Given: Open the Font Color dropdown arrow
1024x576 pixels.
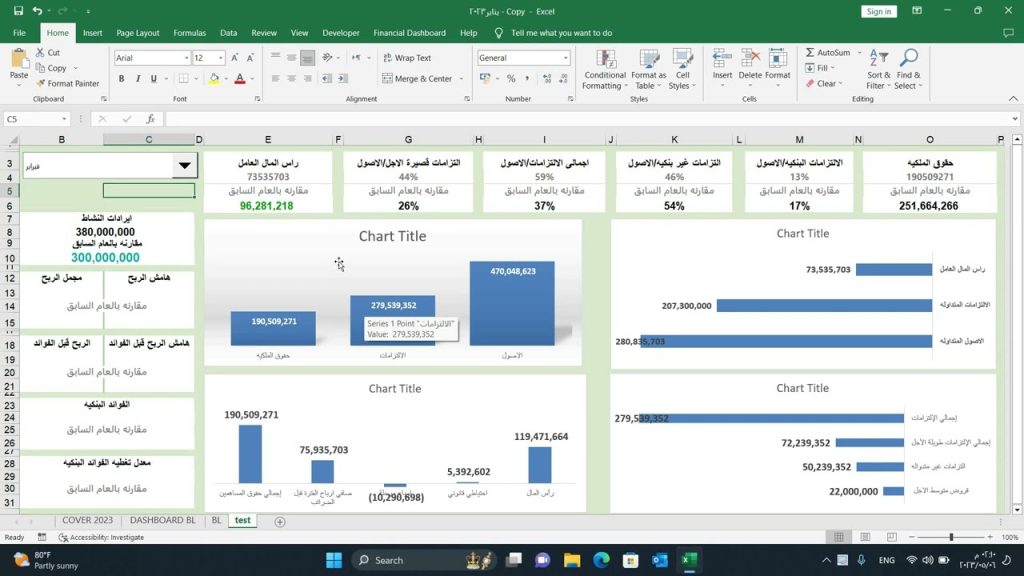Looking at the screenshot, I should pos(252,79).
